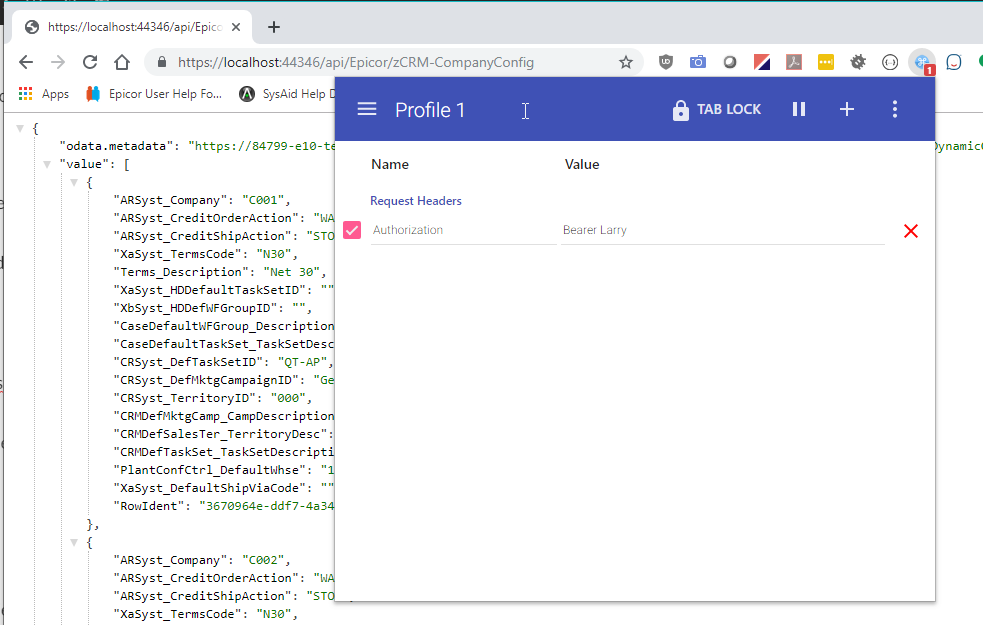Collapse the "value" array
Viewport: 983px width, 625px height.
coord(47,164)
